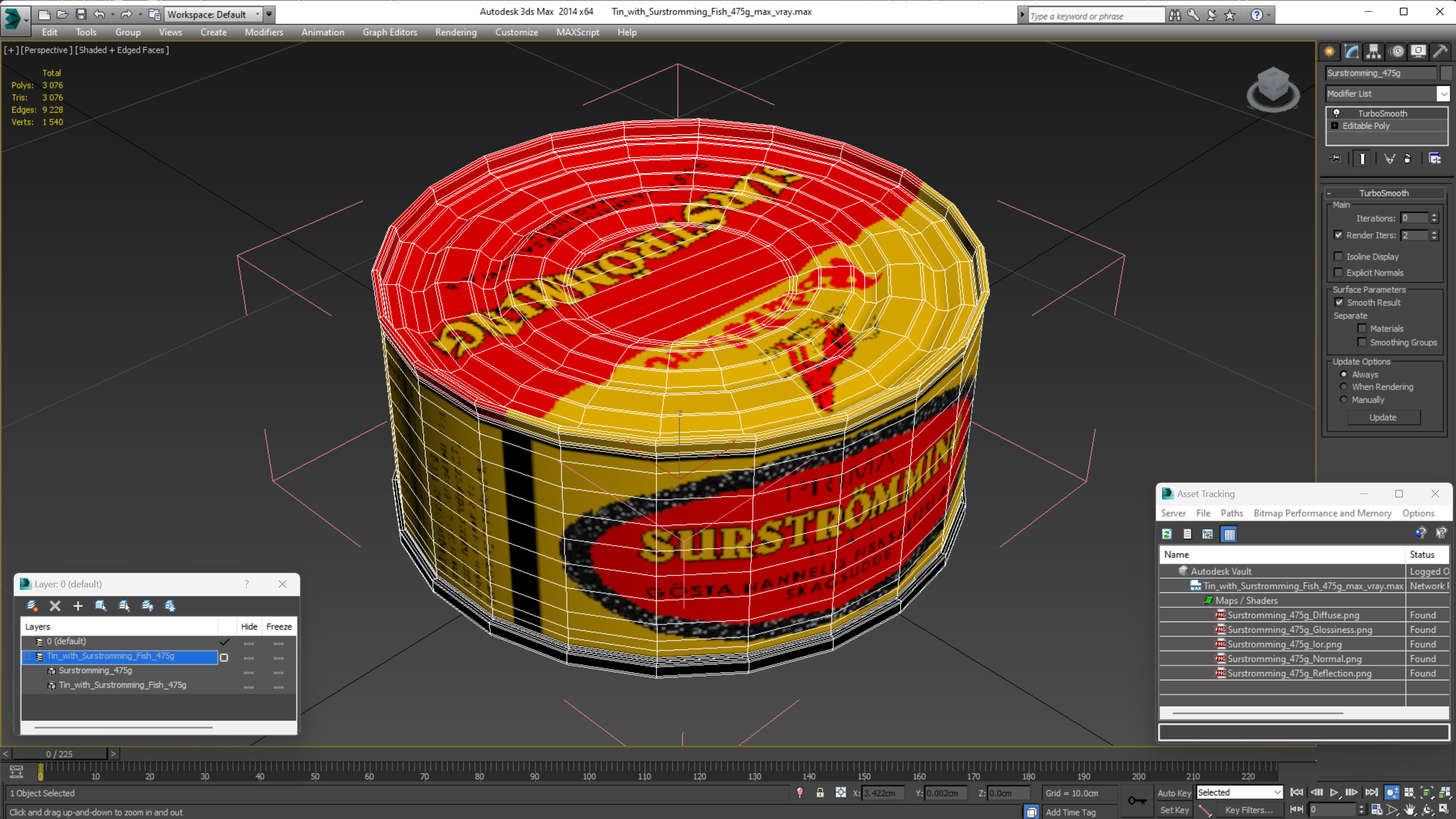
Task: Toggle TurboSmooth modifier lightbulb visibility
Action: coord(1336,113)
